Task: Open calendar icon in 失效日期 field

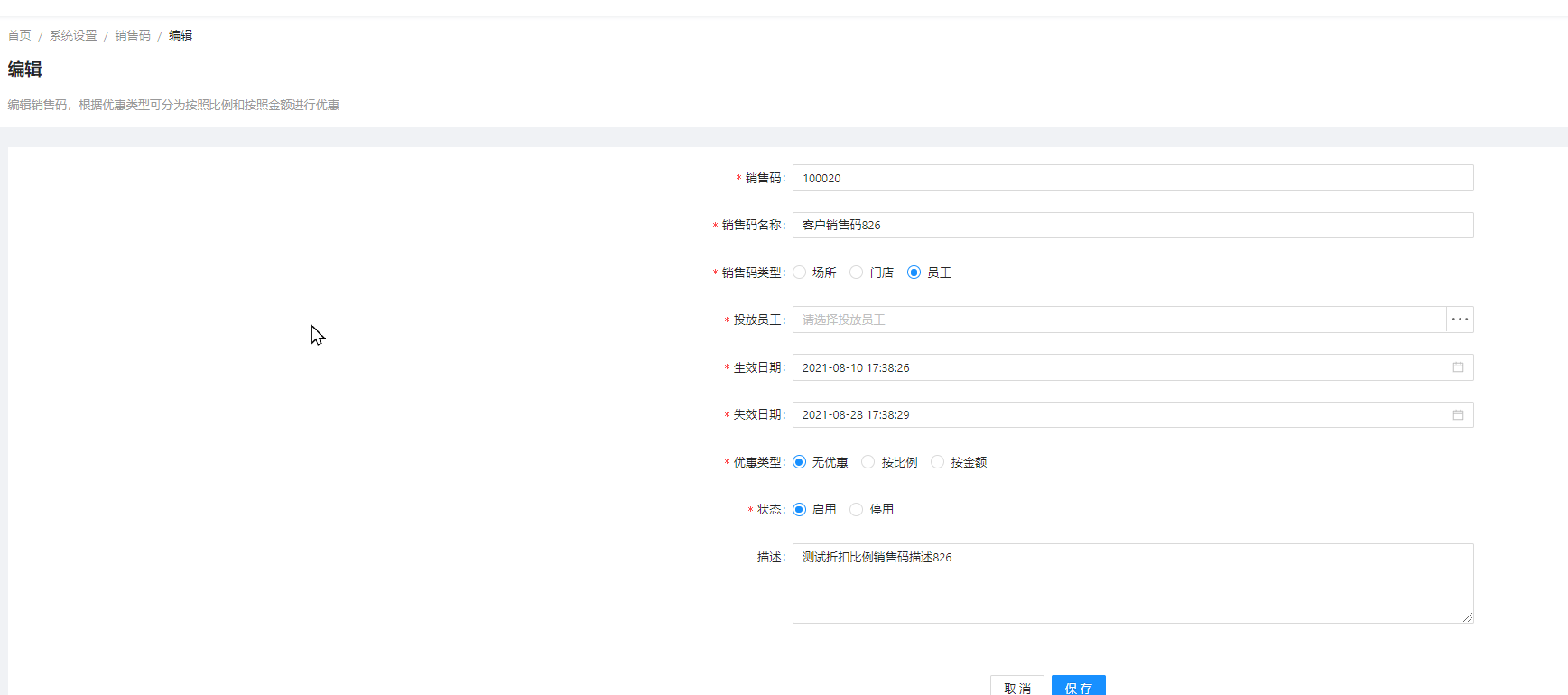Action: tap(1458, 415)
